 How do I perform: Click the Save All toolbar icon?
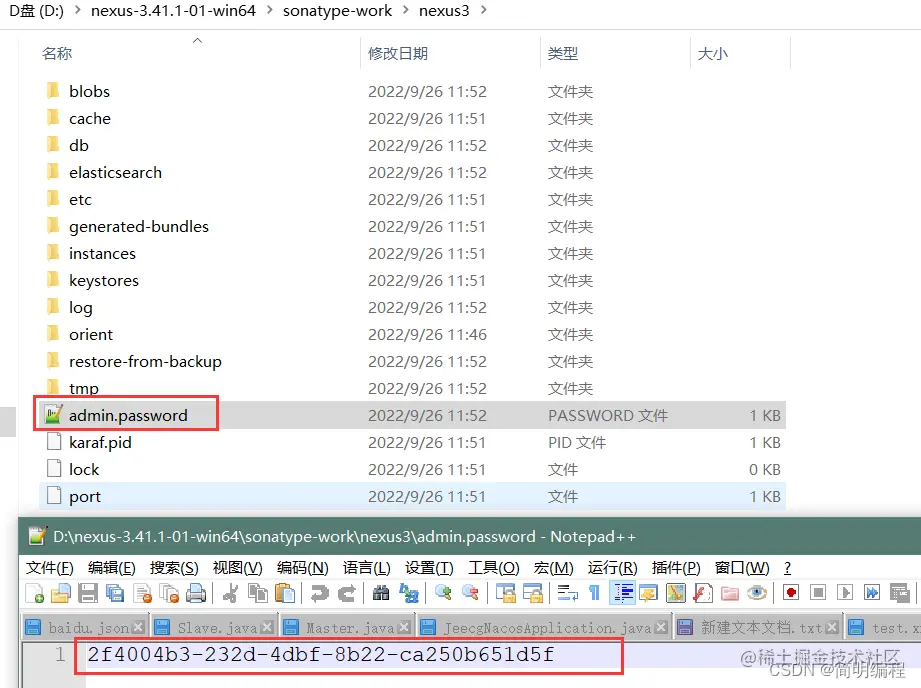115,593
